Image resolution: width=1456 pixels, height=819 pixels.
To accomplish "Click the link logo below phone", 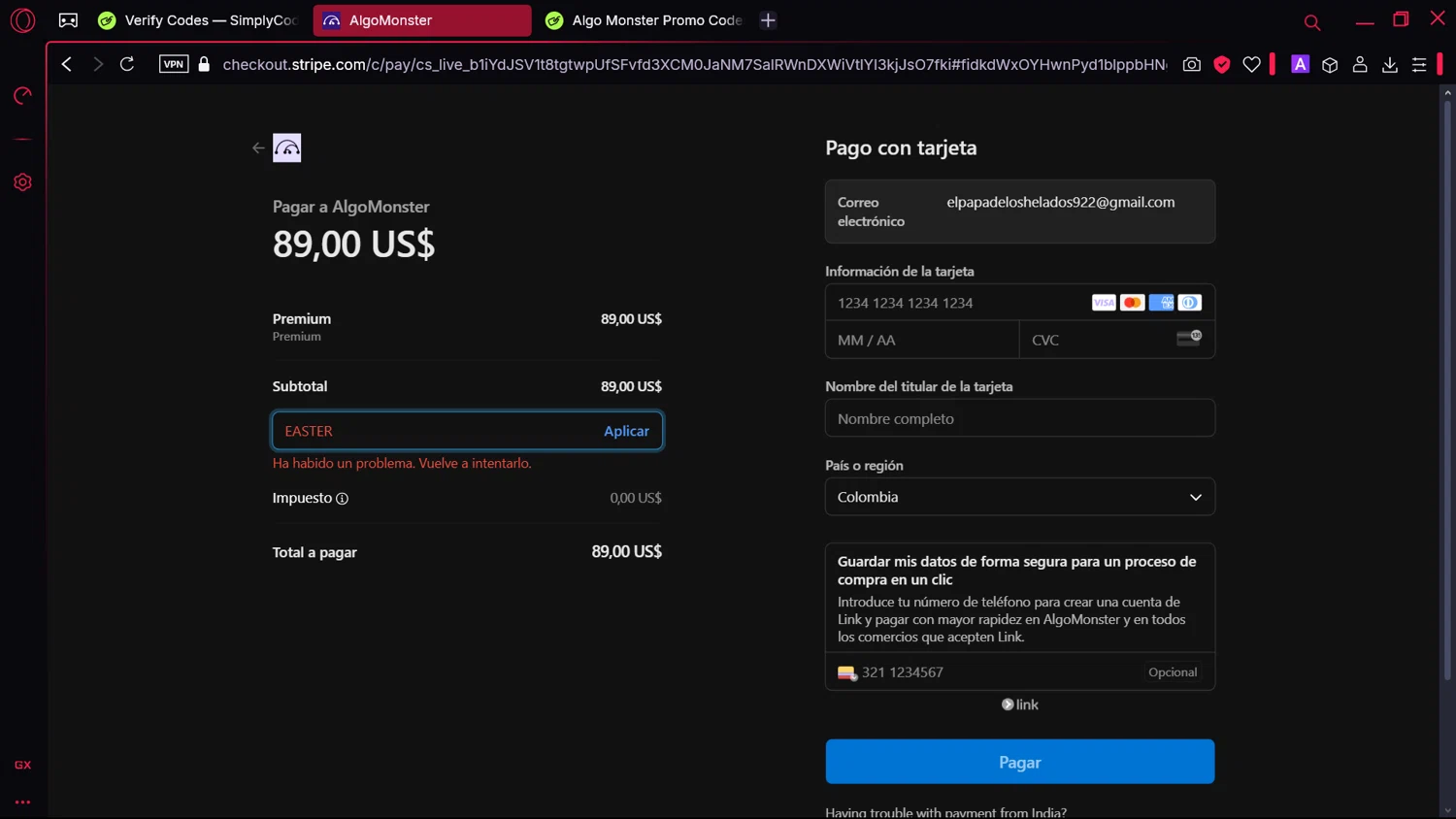I will tap(1020, 704).
